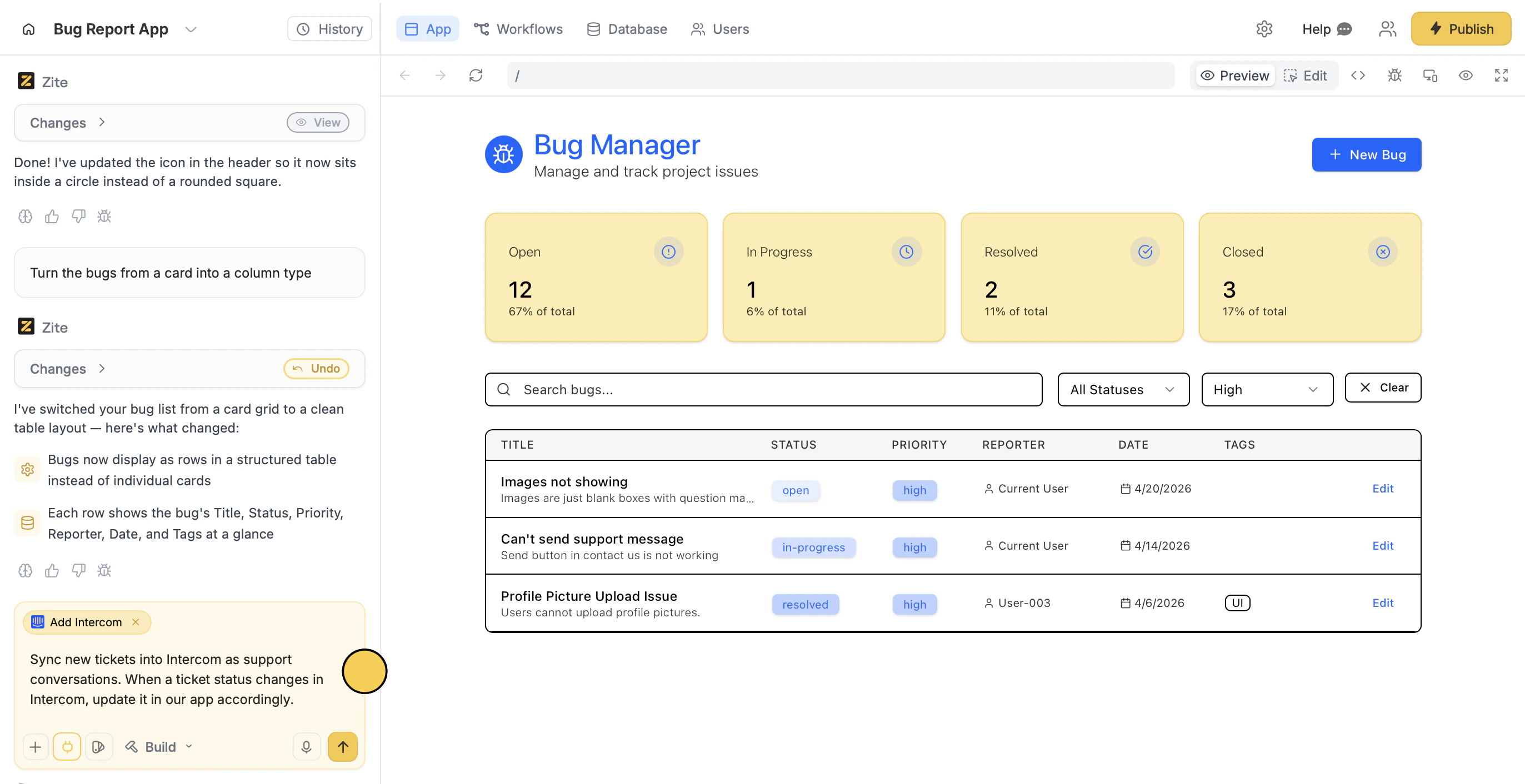
Task: Click Edit on Profile Picture Upload Issue row
Action: 1382,602
